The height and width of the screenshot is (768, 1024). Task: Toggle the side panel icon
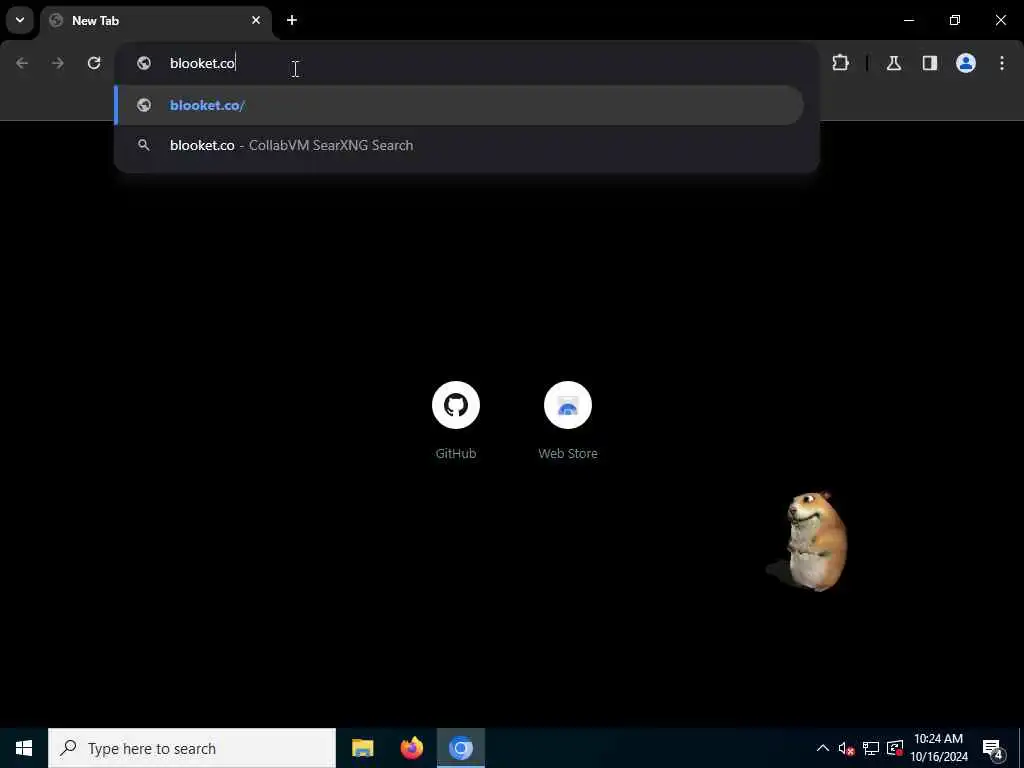pyautogui.click(x=930, y=63)
